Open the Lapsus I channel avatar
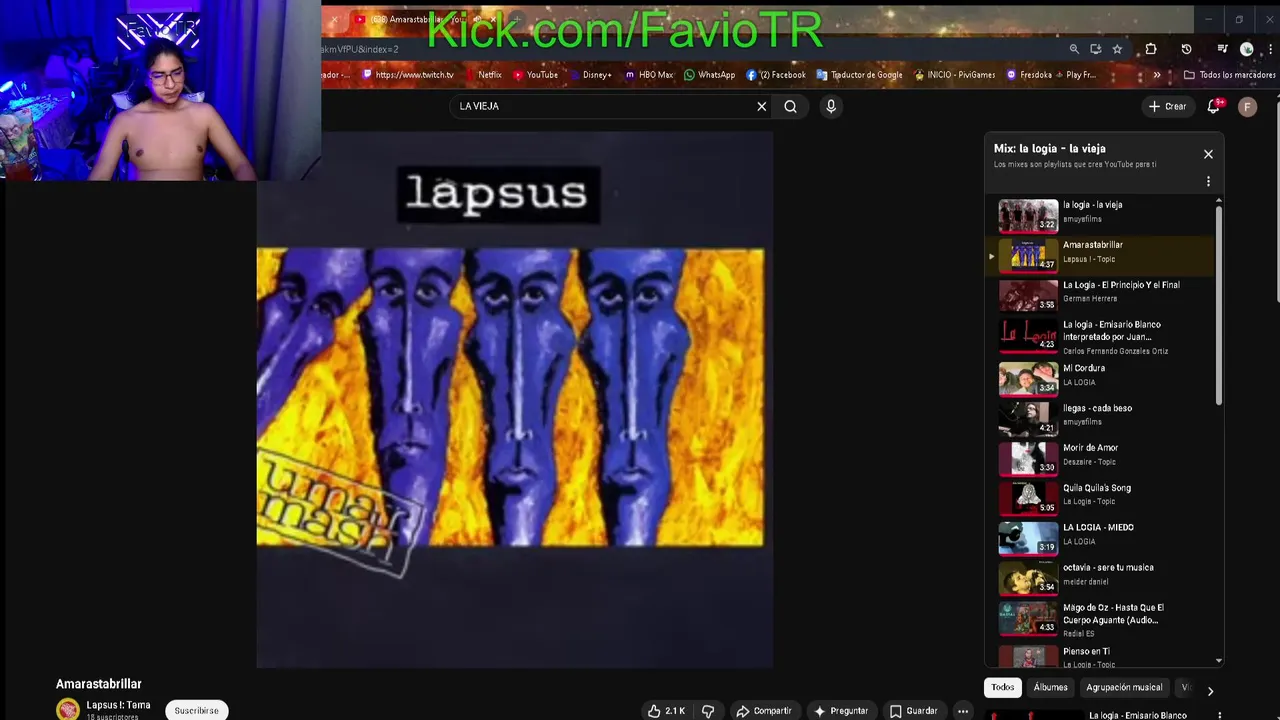Viewport: 1280px width, 720px height. click(x=67, y=710)
